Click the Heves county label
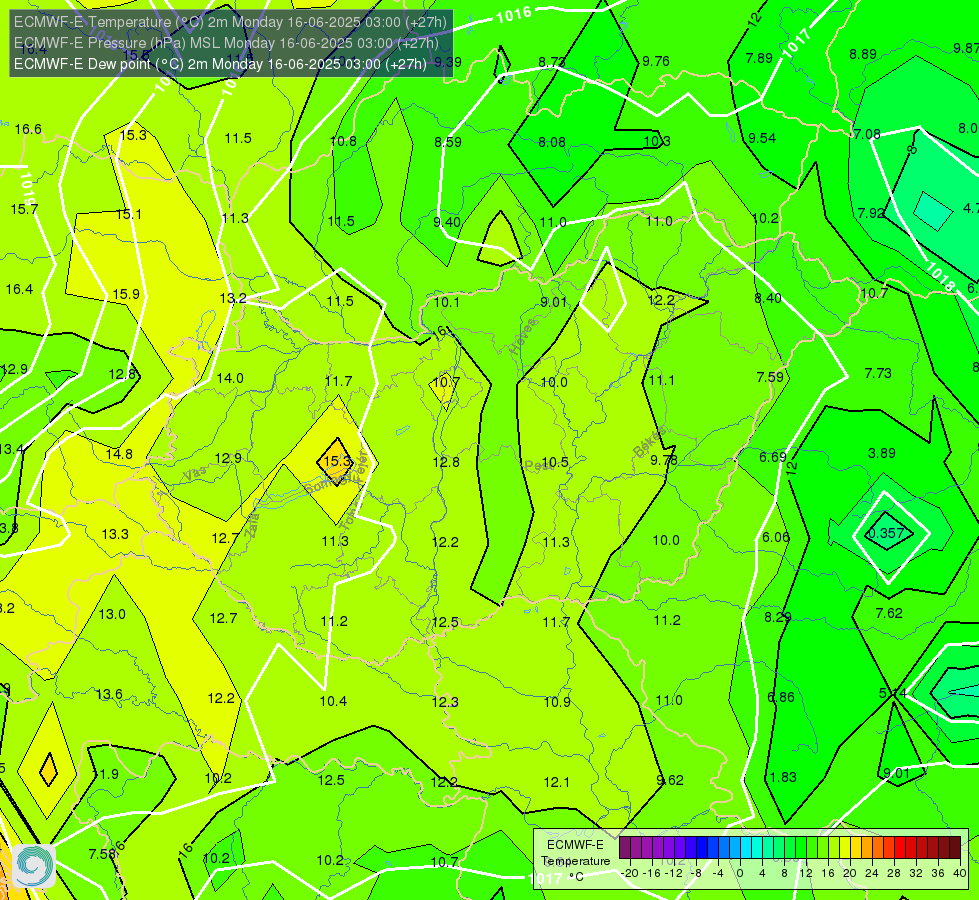Viewport: 979px width, 900px height. click(523, 336)
